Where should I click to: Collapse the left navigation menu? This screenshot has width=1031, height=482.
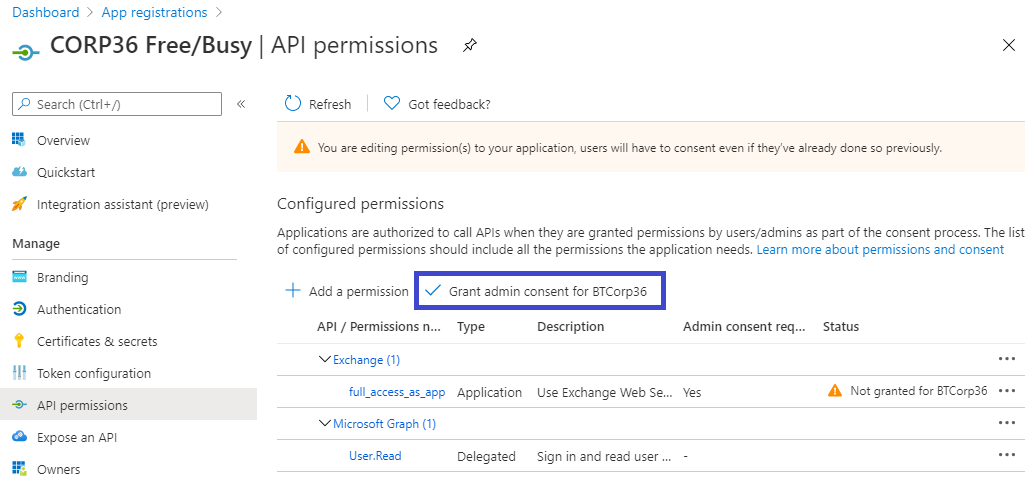[241, 104]
